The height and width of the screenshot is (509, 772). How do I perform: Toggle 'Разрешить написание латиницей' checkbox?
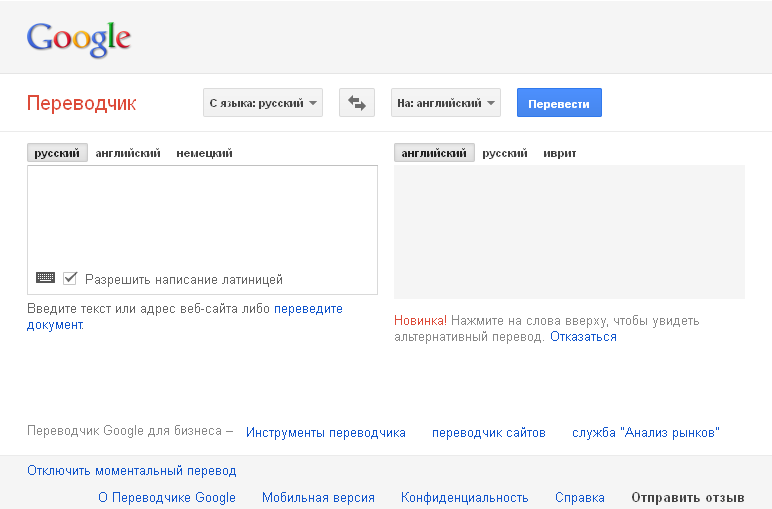click(x=70, y=278)
